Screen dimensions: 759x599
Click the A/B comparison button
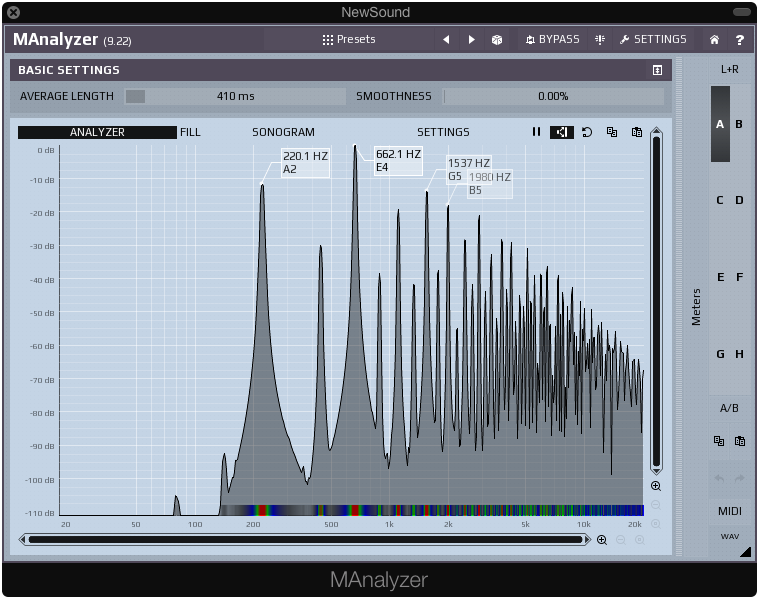[729, 408]
